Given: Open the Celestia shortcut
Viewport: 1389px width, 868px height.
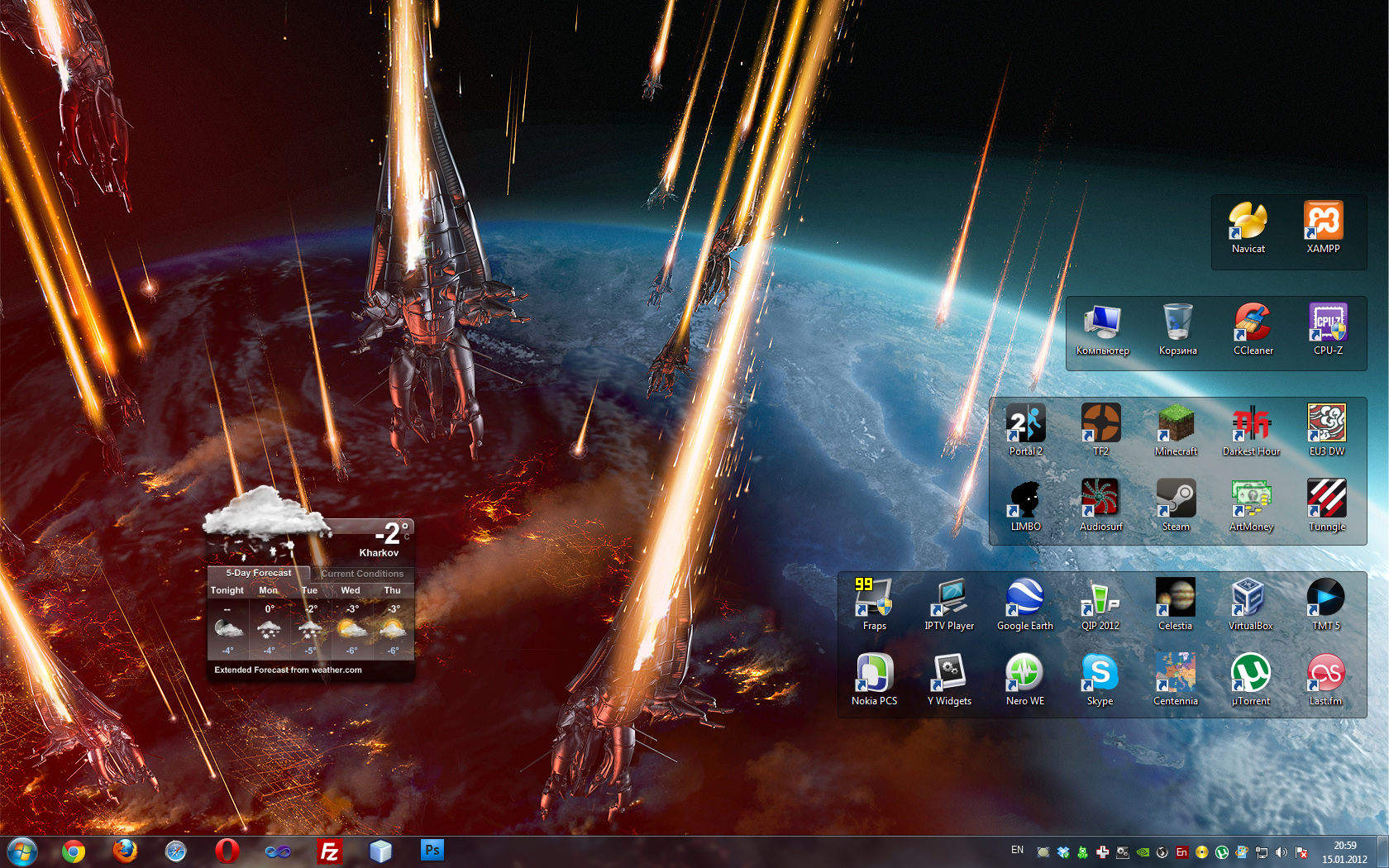Looking at the screenshot, I should (1175, 604).
